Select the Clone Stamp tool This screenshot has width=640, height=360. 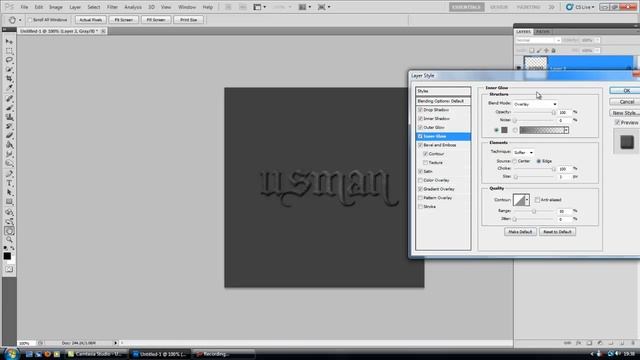coord(9,117)
